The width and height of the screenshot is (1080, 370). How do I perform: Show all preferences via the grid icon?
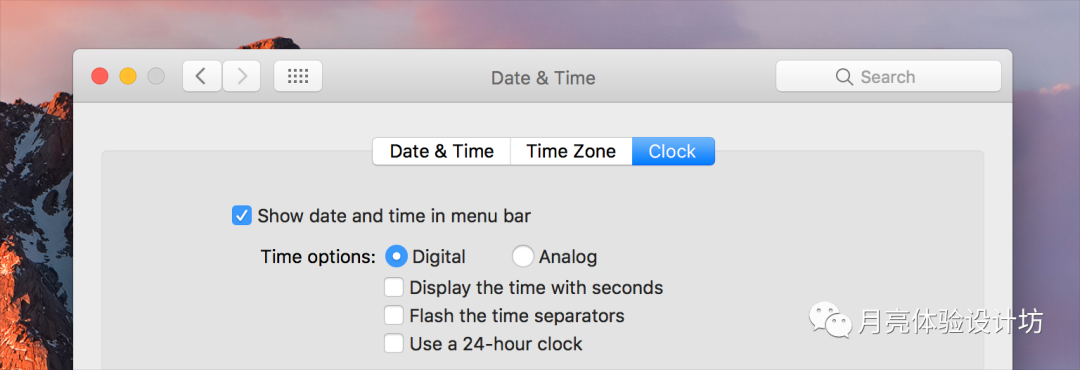tap(298, 76)
